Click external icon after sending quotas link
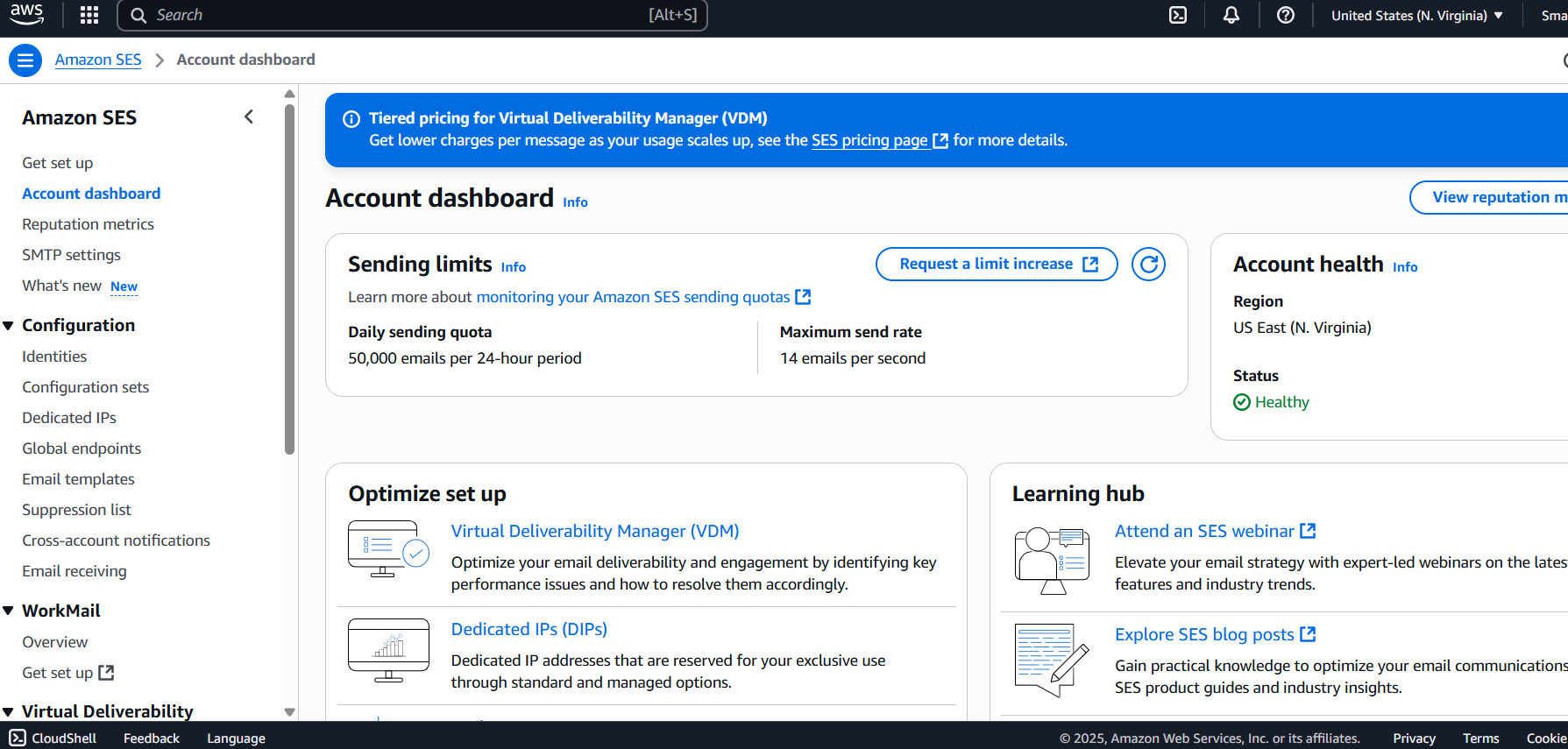This screenshot has height=749, width=1568. (x=803, y=297)
